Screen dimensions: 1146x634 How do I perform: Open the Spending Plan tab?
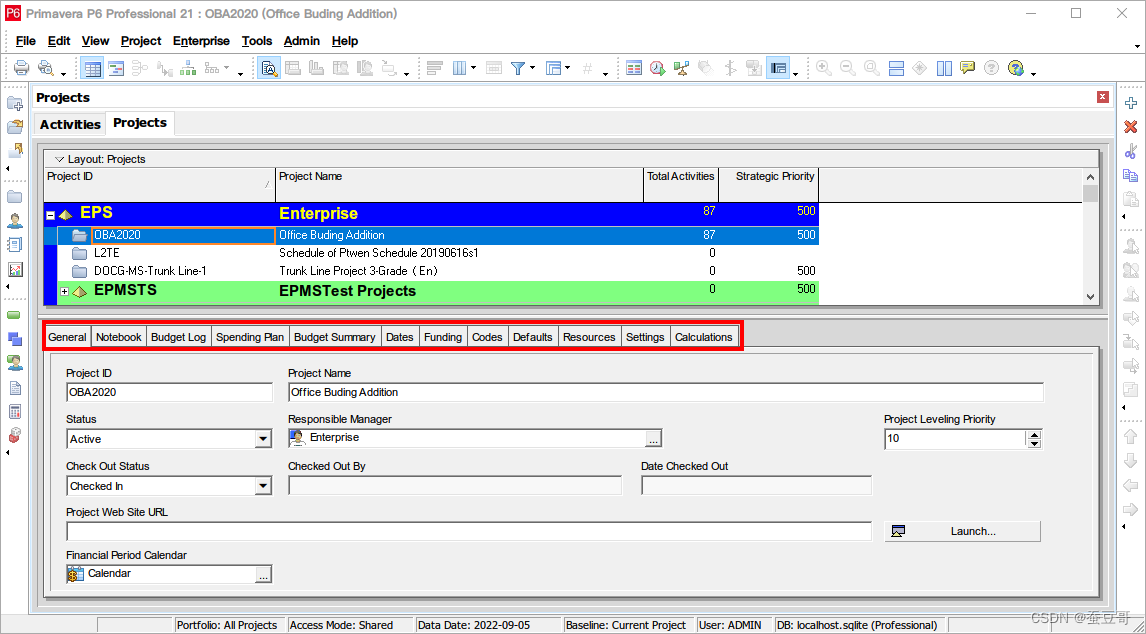coord(250,337)
